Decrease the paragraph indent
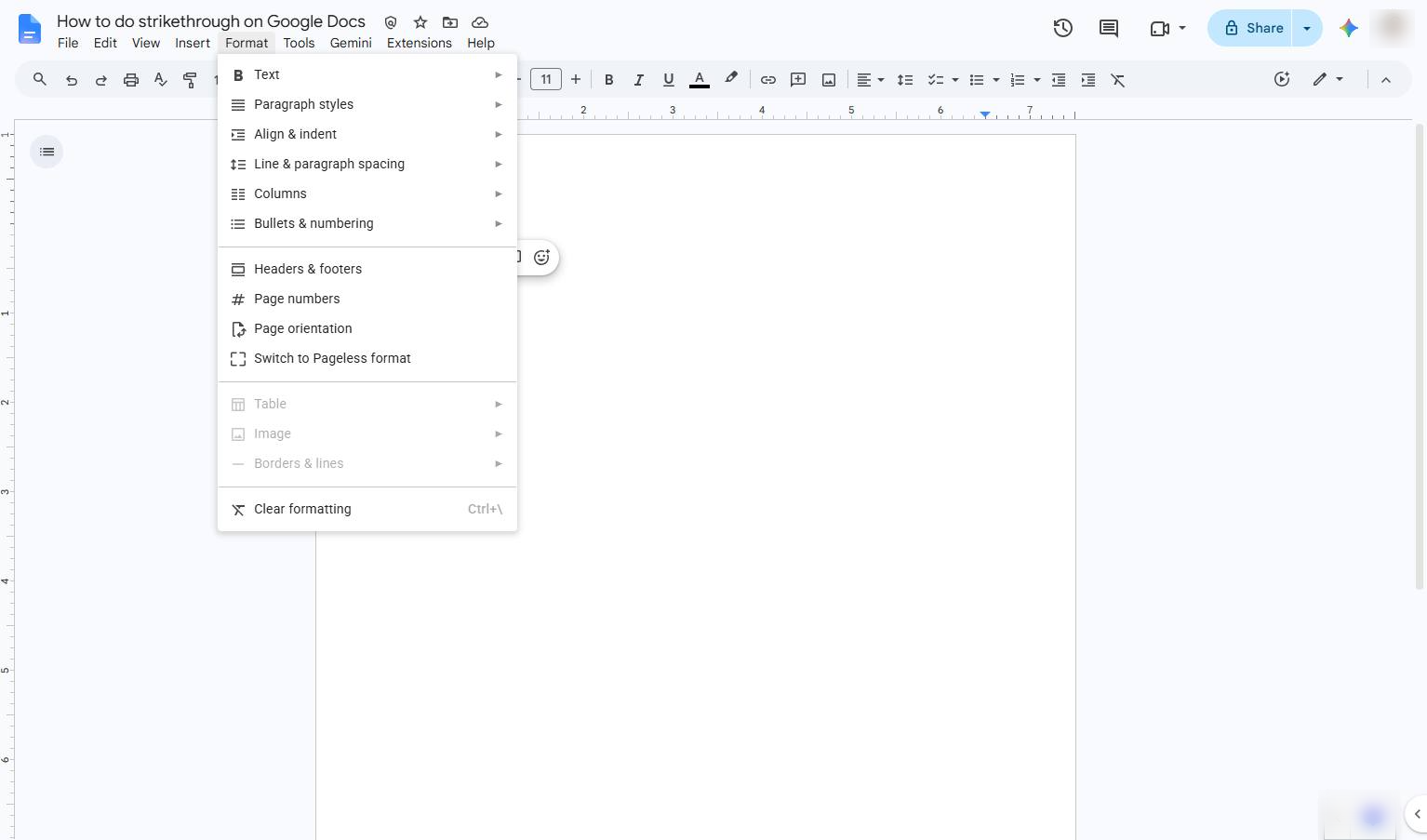 [x=1059, y=80]
